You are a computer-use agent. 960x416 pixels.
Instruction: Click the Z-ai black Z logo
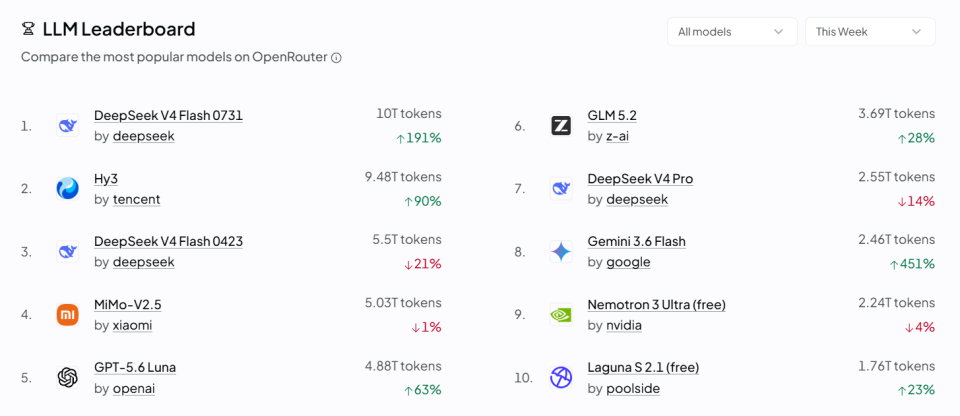coord(561,126)
